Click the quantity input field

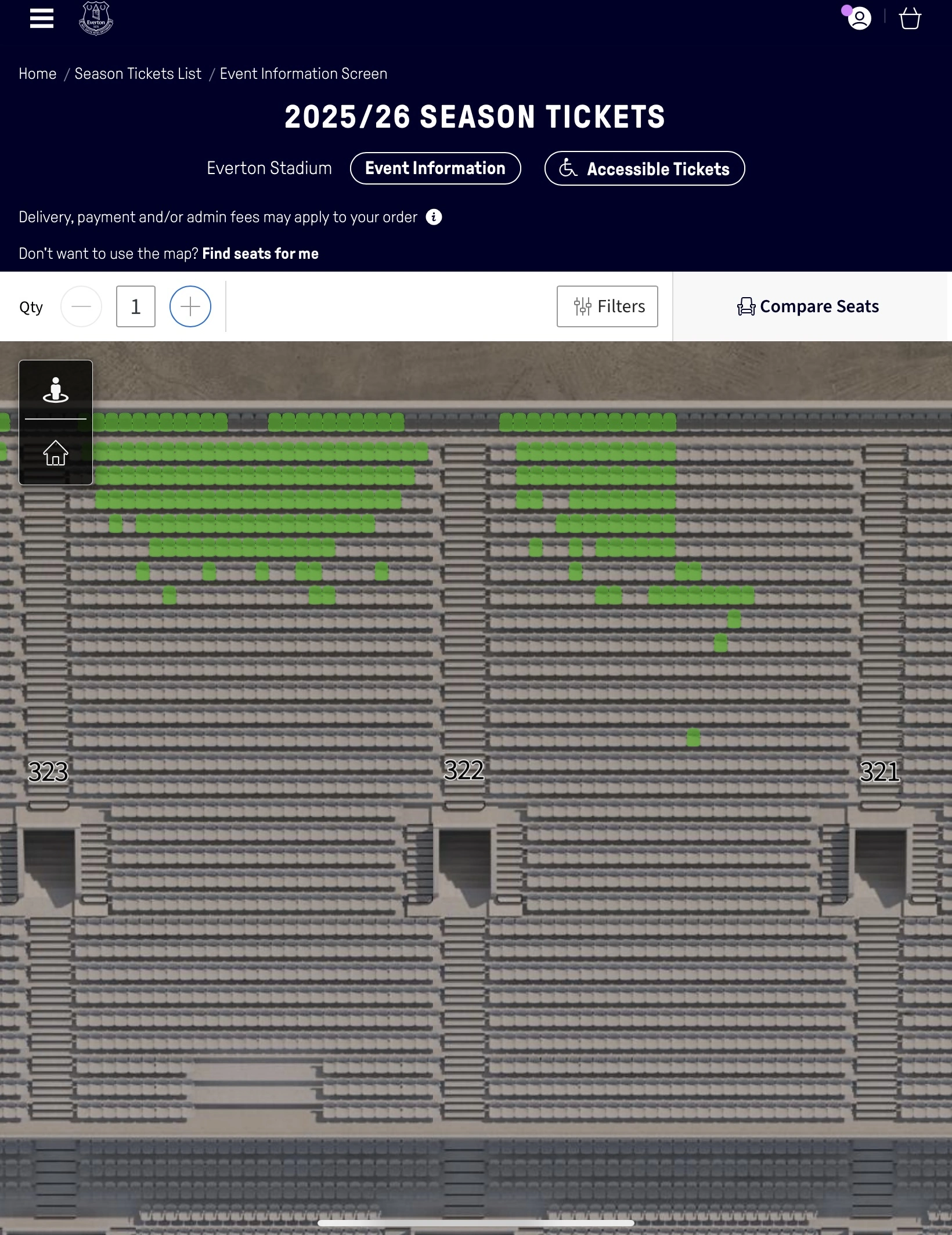135,306
